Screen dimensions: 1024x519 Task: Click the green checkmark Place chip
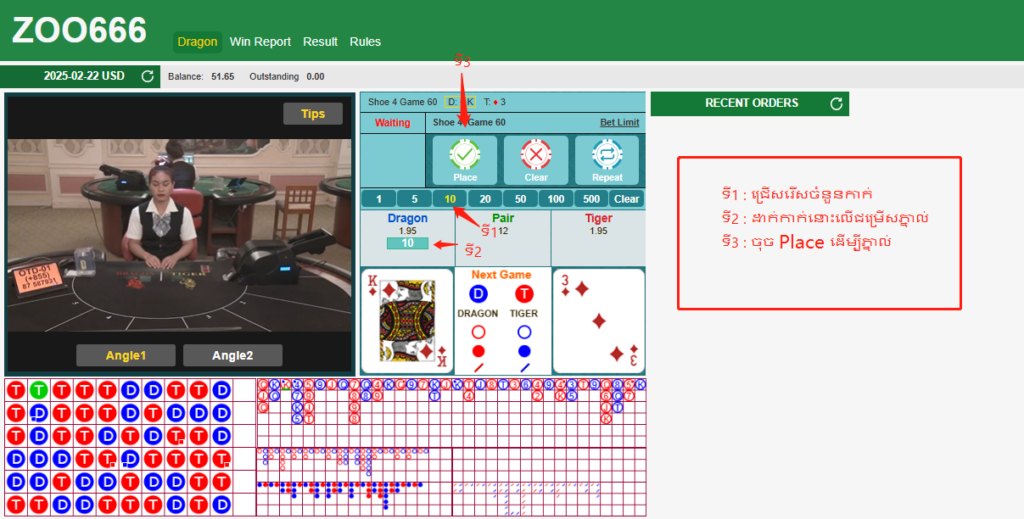[465, 157]
